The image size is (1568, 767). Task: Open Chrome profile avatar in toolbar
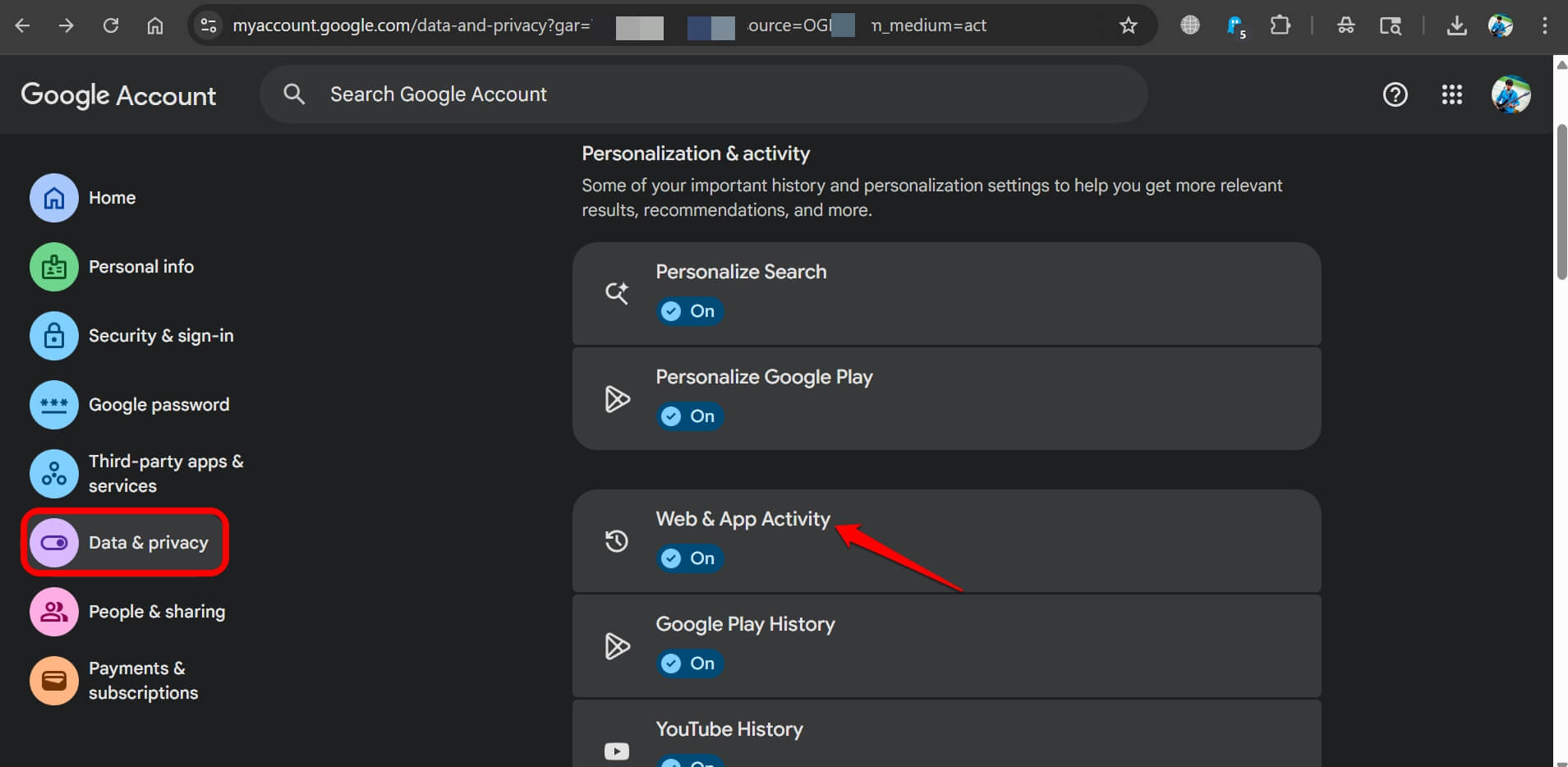tap(1501, 25)
